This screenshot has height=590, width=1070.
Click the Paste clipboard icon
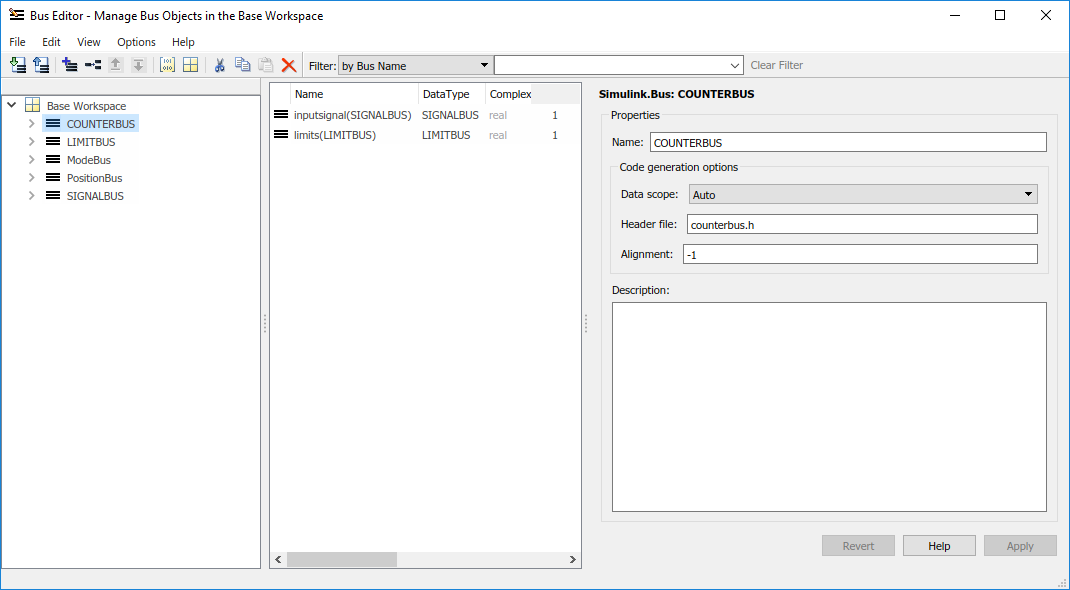[266, 65]
